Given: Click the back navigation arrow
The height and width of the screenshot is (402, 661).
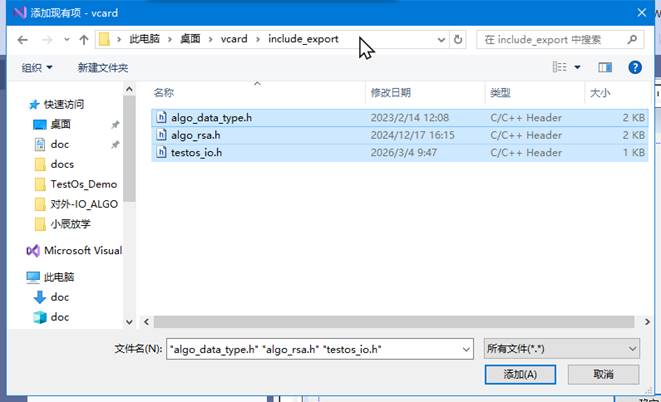Looking at the screenshot, I should pyautogui.click(x=20, y=40).
